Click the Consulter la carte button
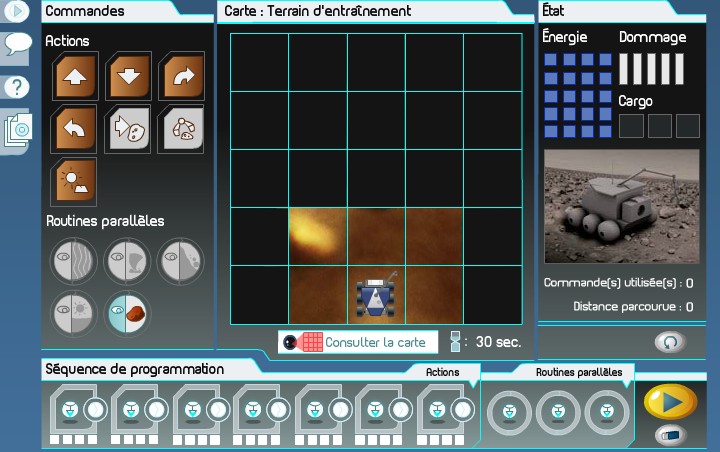 (x=359, y=342)
